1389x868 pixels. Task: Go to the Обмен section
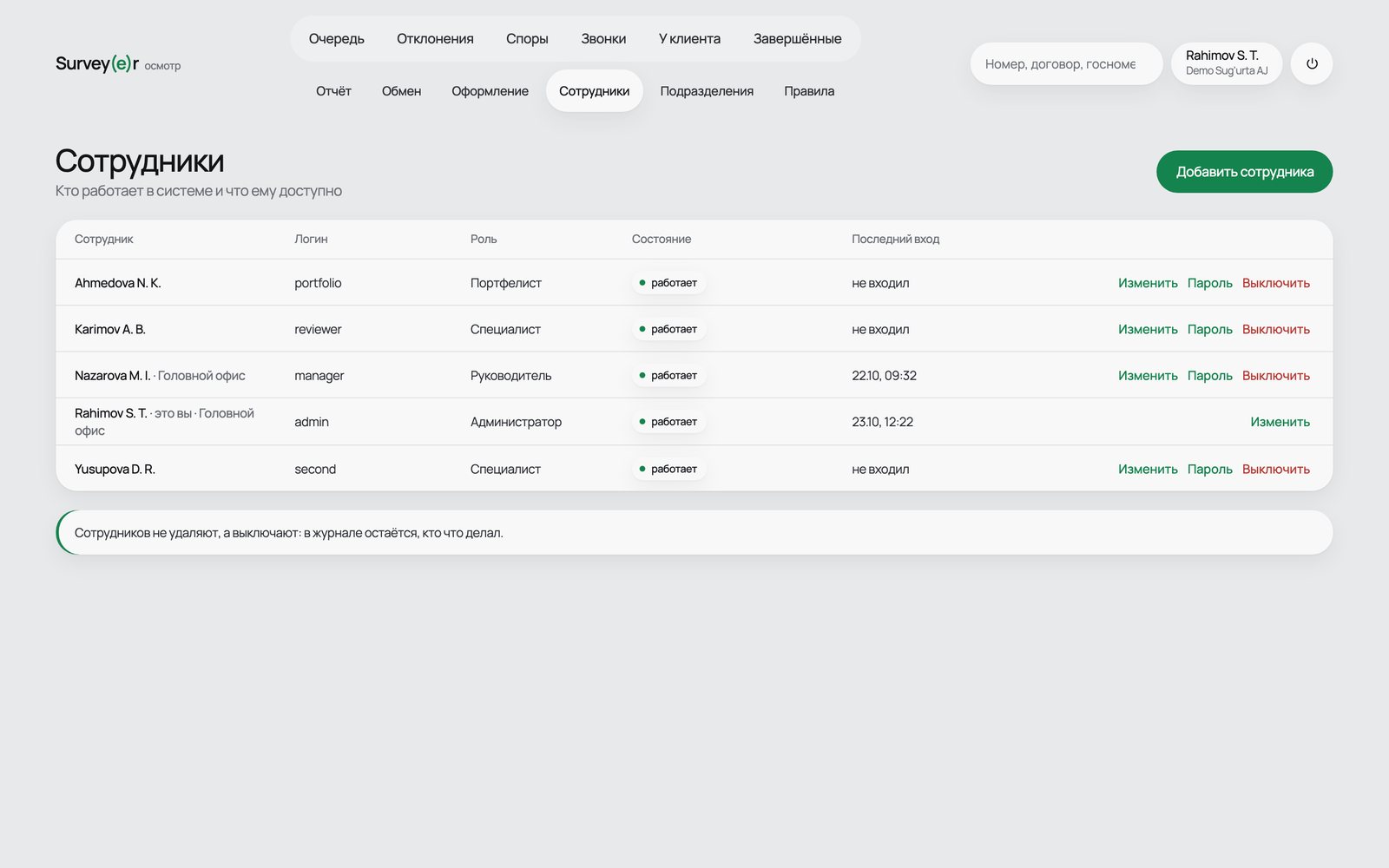pos(401,91)
